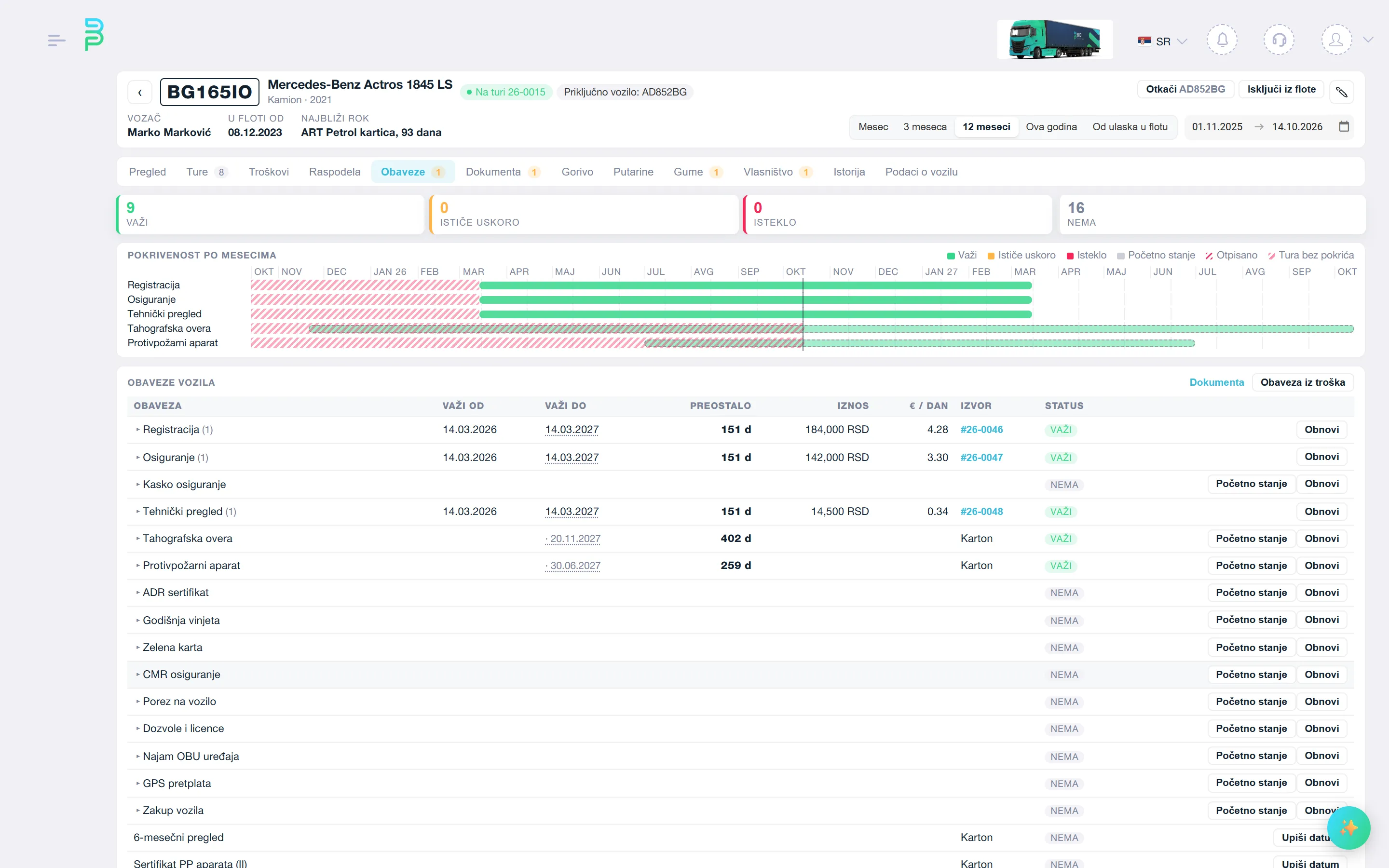1389x868 pixels.
Task: Select the 3 meseca period option
Action: [x=925, y=127]
